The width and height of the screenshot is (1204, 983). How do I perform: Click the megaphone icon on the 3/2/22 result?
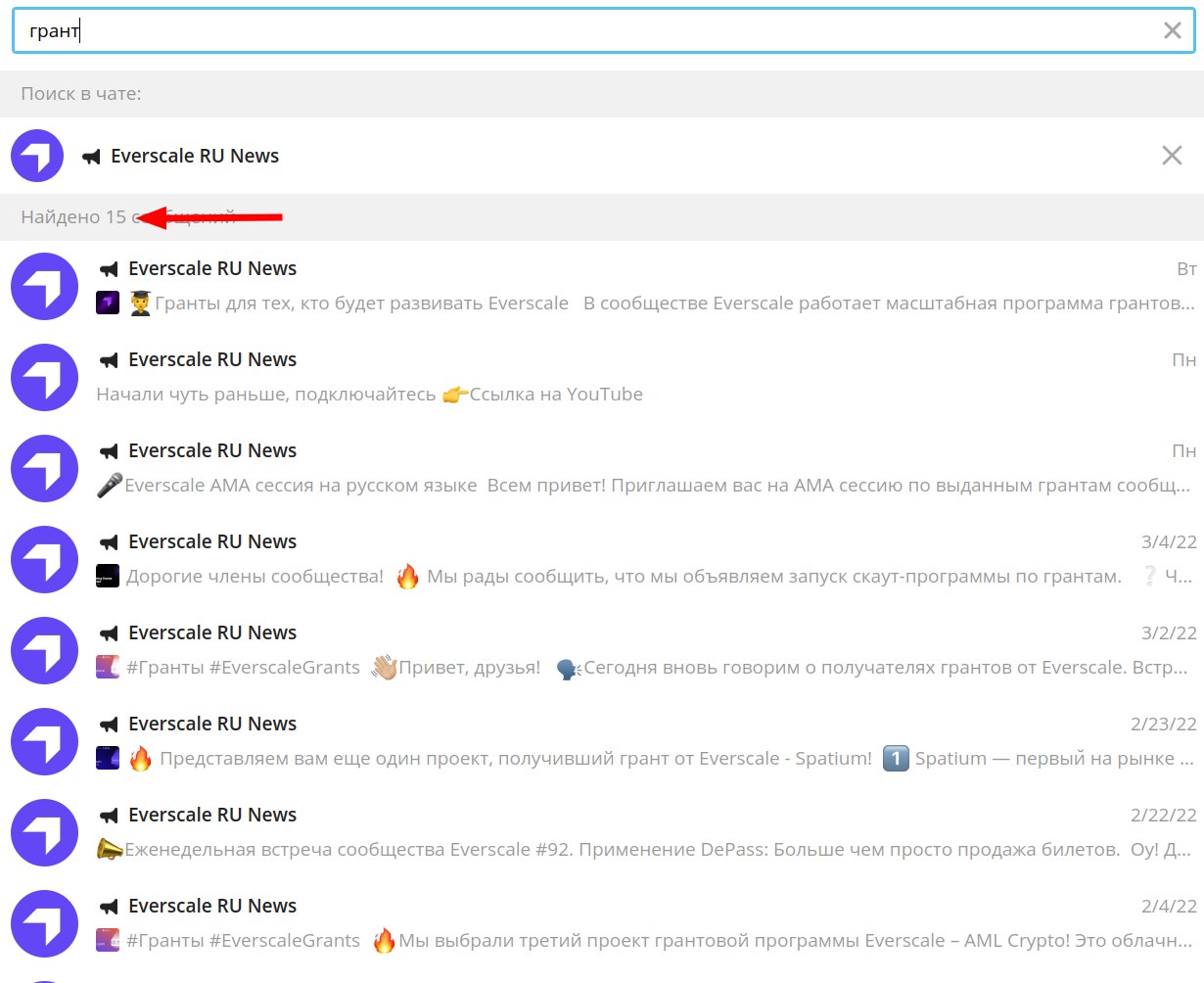point(109,633)
